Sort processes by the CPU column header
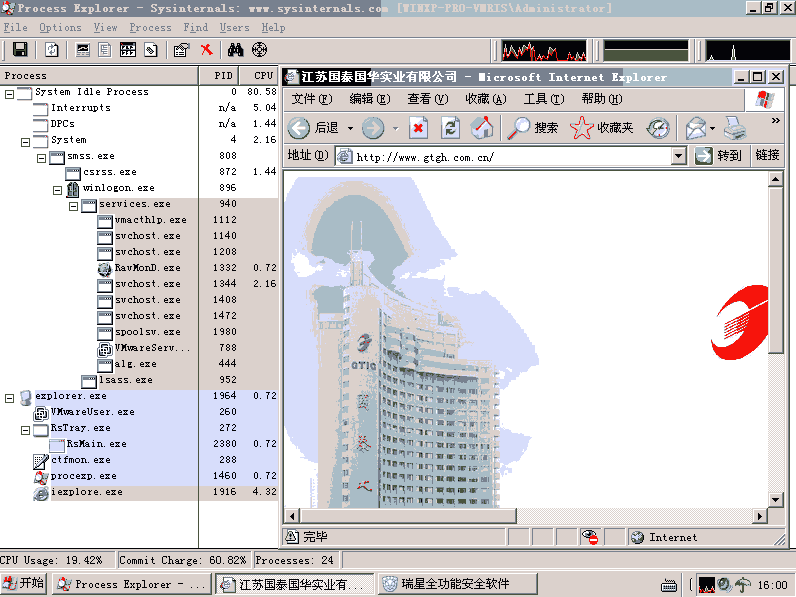 click(262, 75)
